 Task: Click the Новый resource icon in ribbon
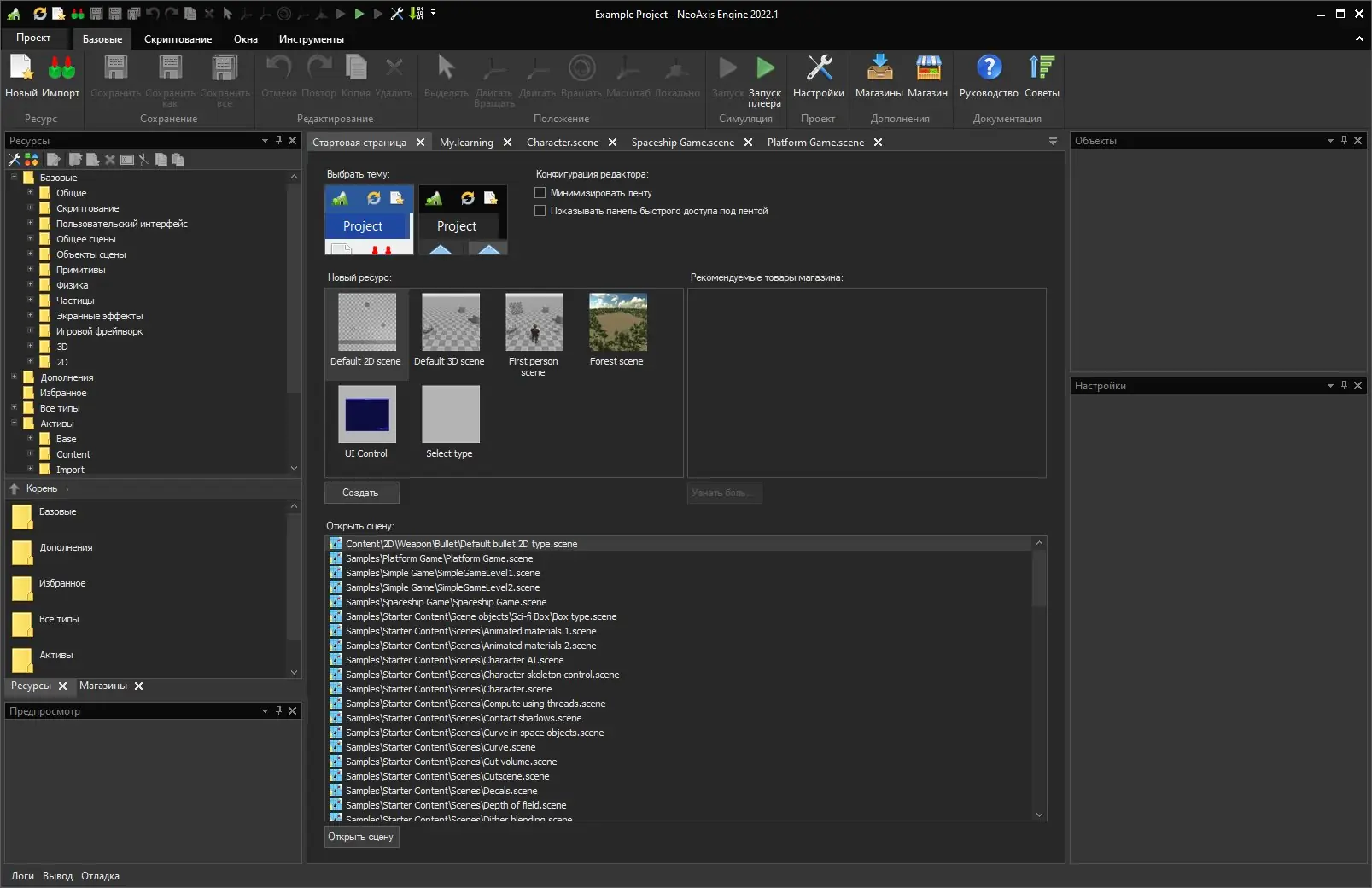click(20, 69)
